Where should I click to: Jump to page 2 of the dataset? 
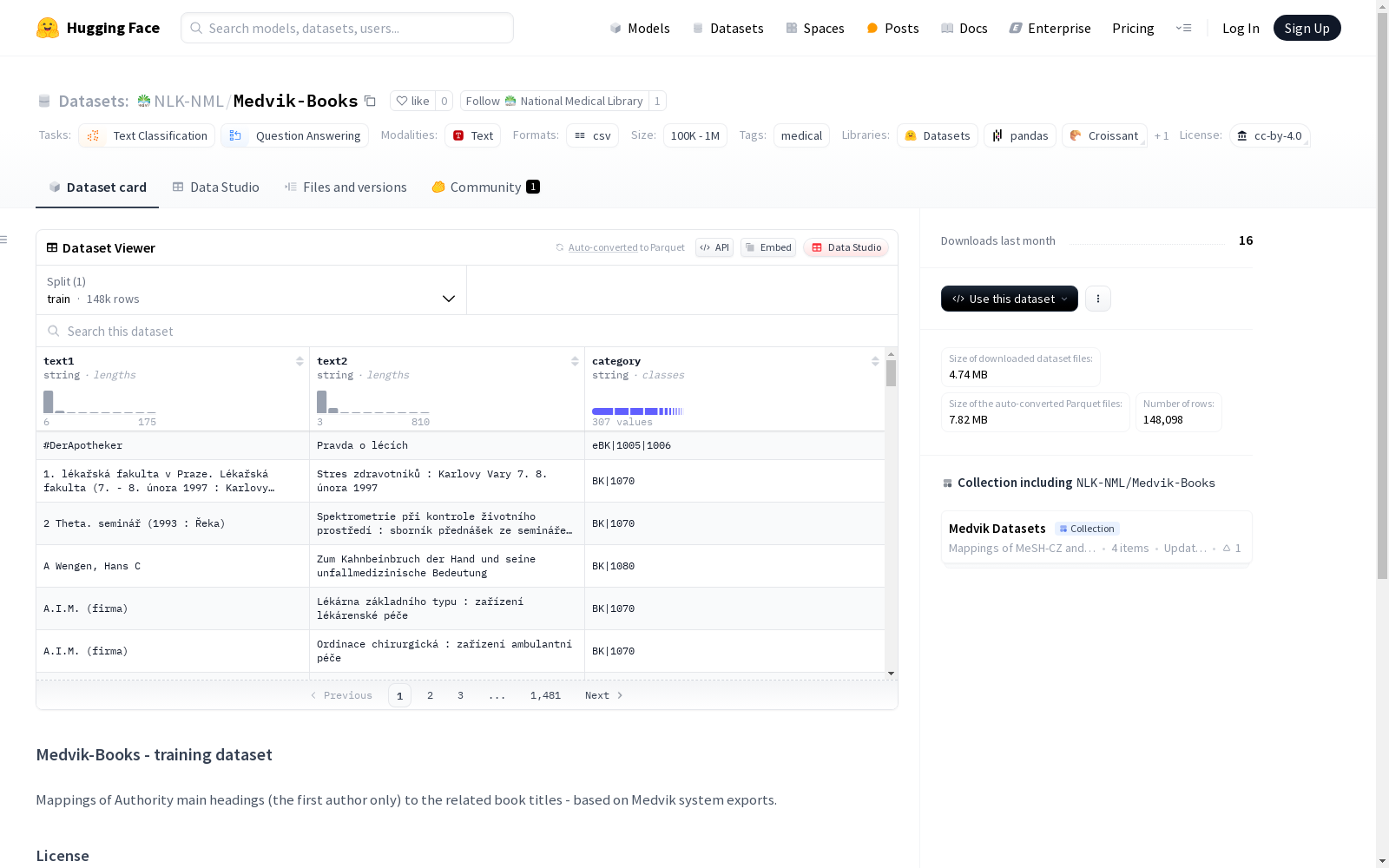click(x=430, y=695)
